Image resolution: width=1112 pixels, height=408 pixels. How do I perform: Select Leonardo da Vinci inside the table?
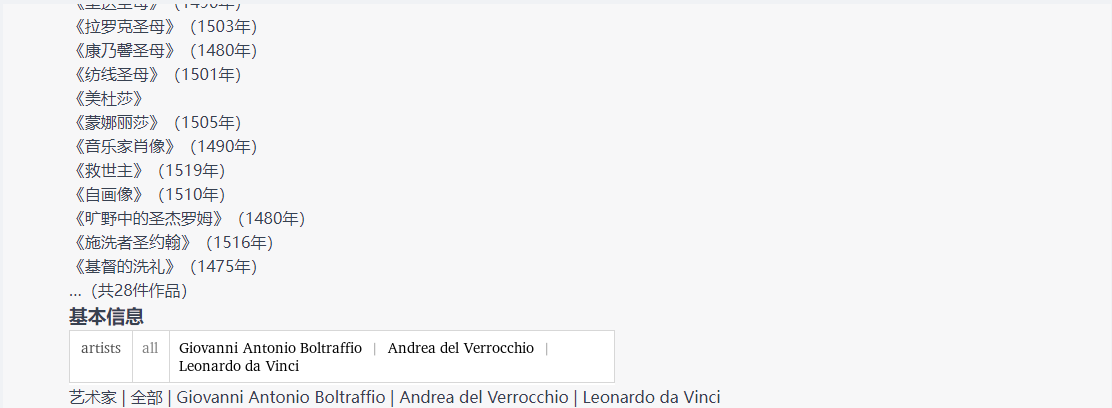click(239, 366)
